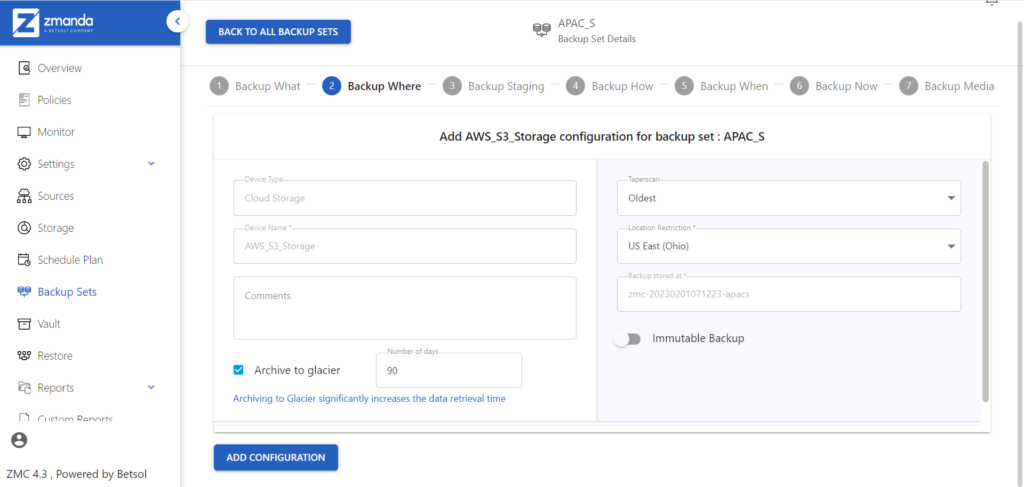Image resolution: width=1024 pixels, height=487 pixels.
Task: Expand the Settings submenu chevron
Action: click(152, 164)
